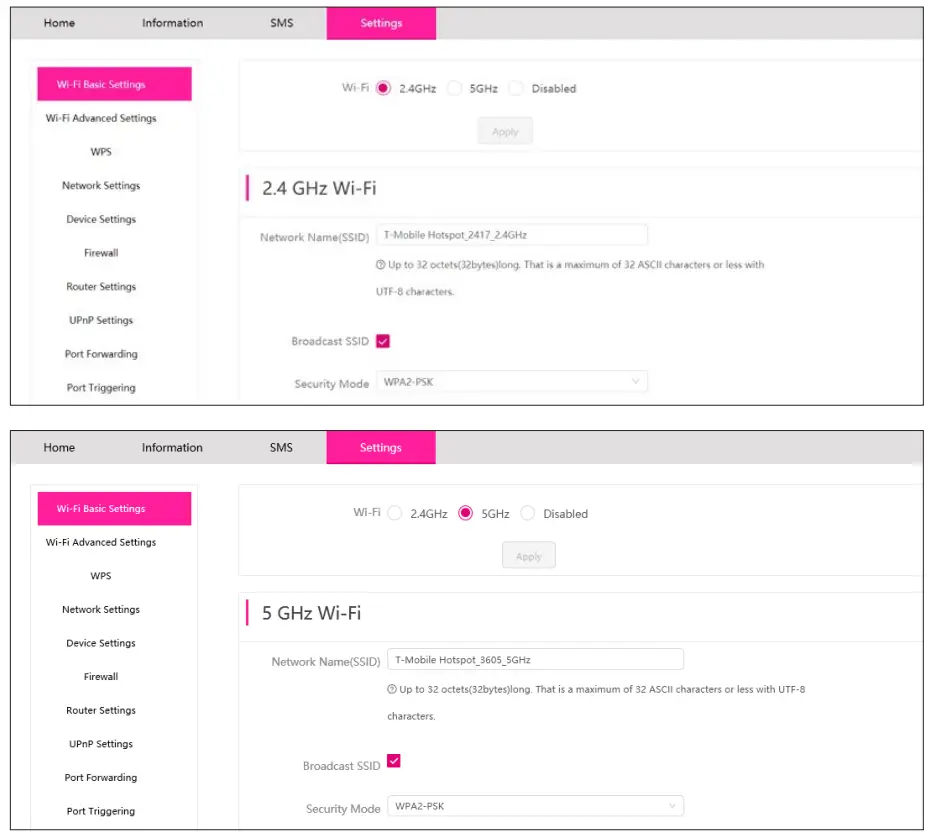This screenshot has height=838, width=933.
Task: Open the WPS settings page
Action: [100, 151]
